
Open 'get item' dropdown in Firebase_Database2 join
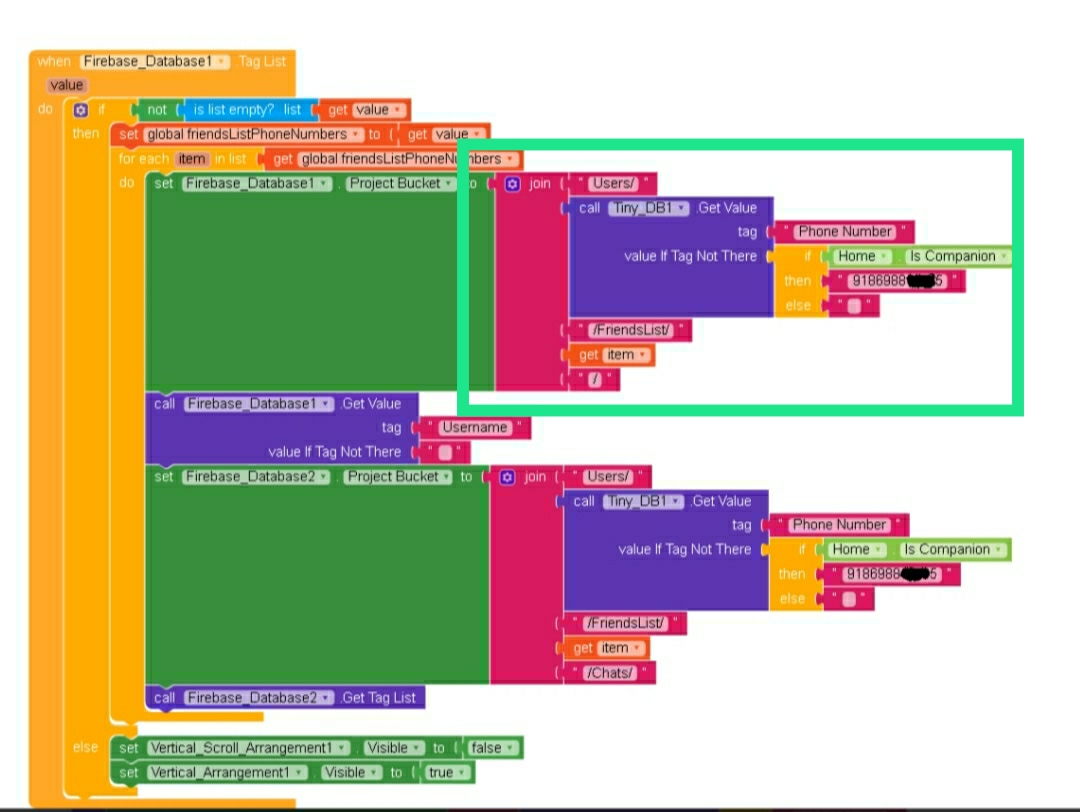pos(621,648)
